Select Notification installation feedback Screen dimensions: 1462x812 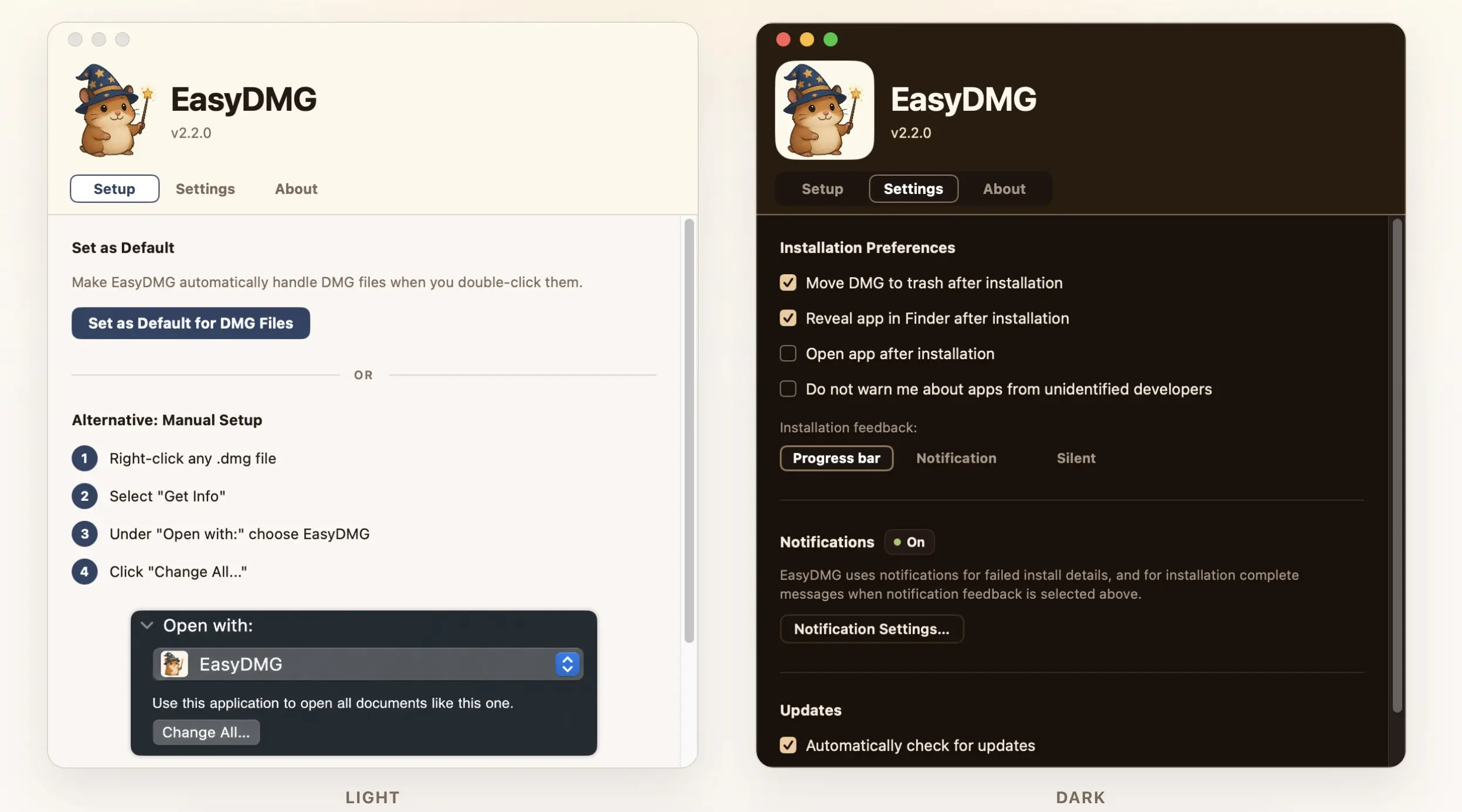point(956,458)
